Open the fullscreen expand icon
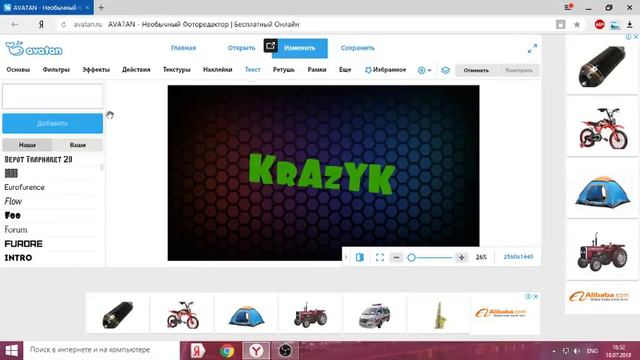The height and width of the screenshot is (360, 640). pyautogui.click(x=532, y=49)
